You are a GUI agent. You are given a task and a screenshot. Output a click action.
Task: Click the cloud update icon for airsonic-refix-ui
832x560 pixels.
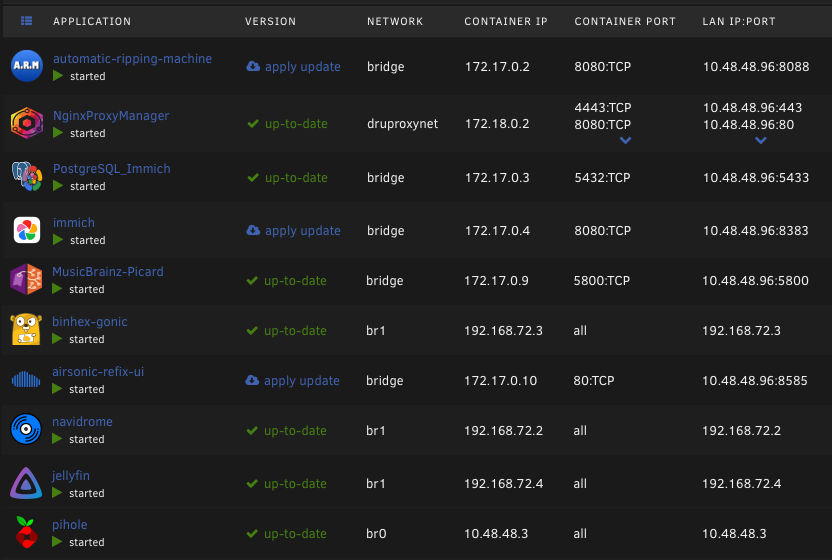(252, 381)
